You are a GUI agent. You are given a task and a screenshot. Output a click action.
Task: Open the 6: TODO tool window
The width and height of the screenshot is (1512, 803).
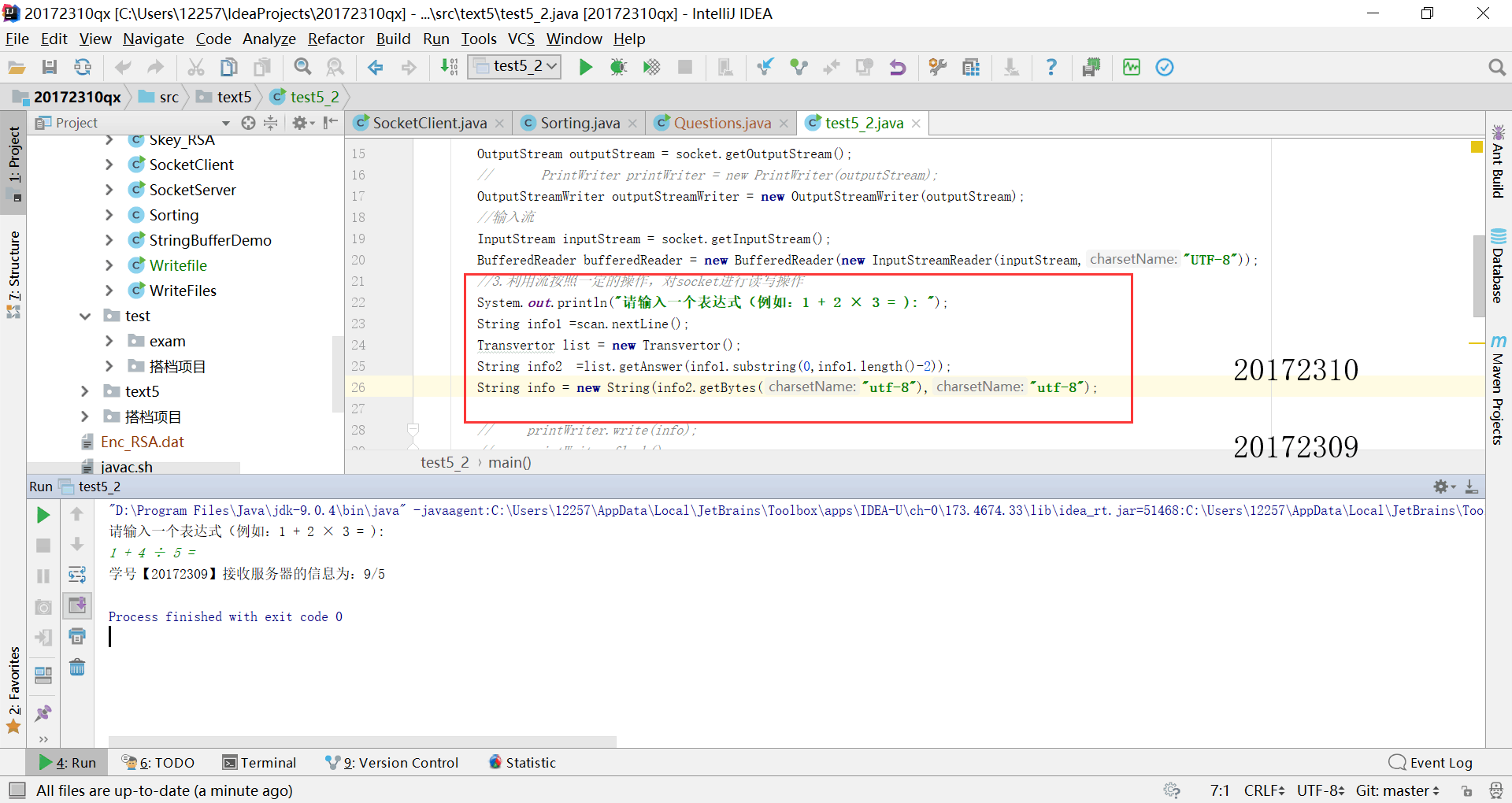tap(158, 762)
